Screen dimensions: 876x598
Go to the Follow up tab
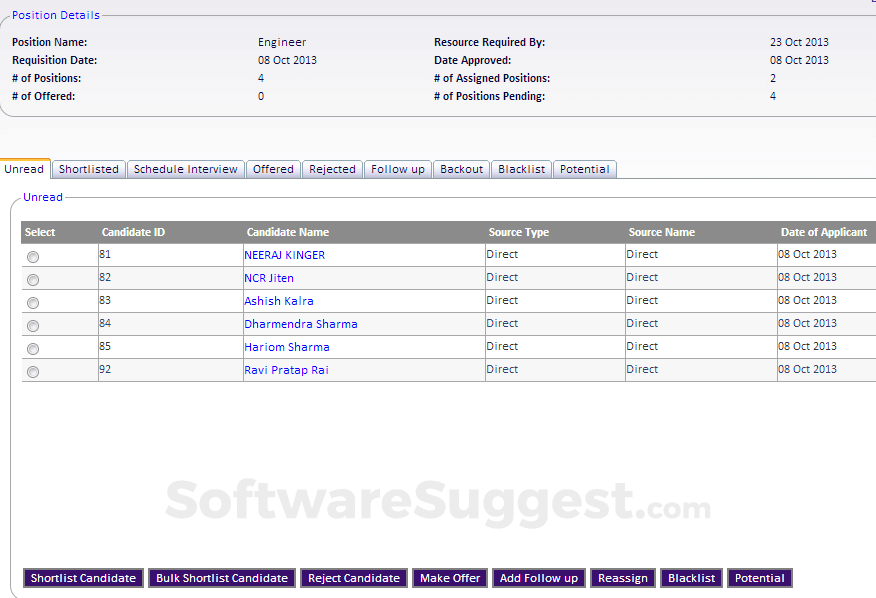point(398,169)
